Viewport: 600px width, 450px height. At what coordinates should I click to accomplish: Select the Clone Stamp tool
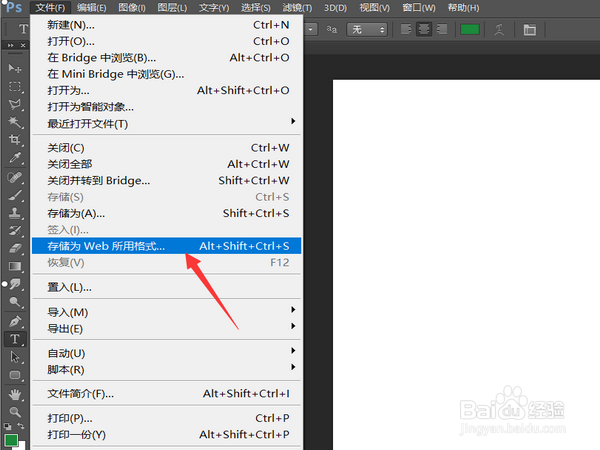coord(15,213)
